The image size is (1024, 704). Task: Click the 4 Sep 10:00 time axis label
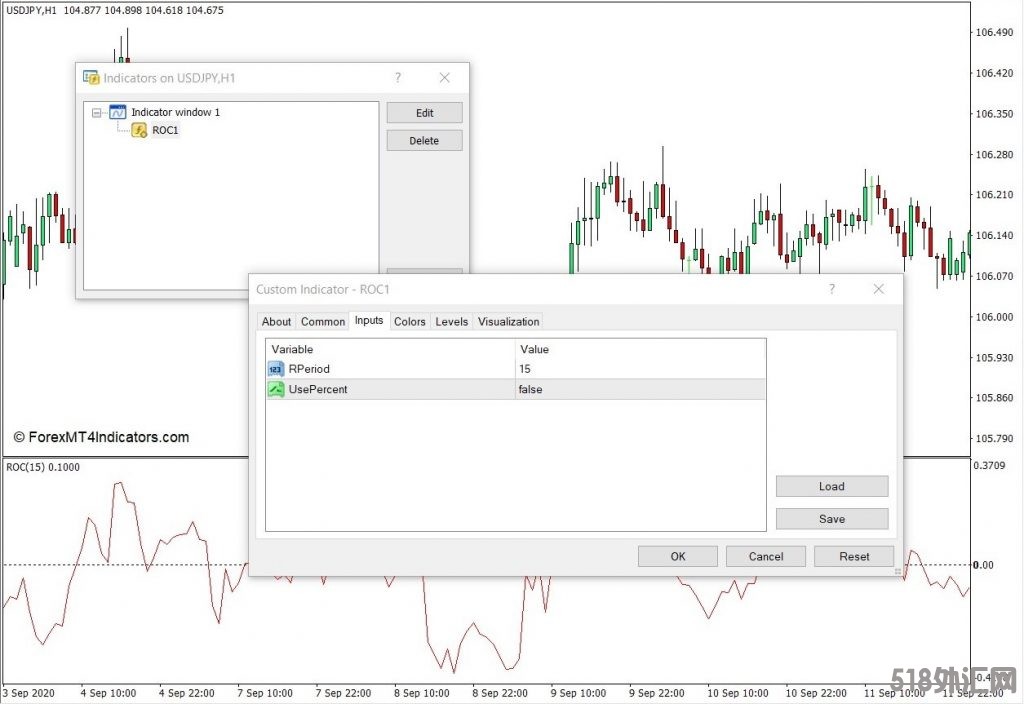pos(108,693)
